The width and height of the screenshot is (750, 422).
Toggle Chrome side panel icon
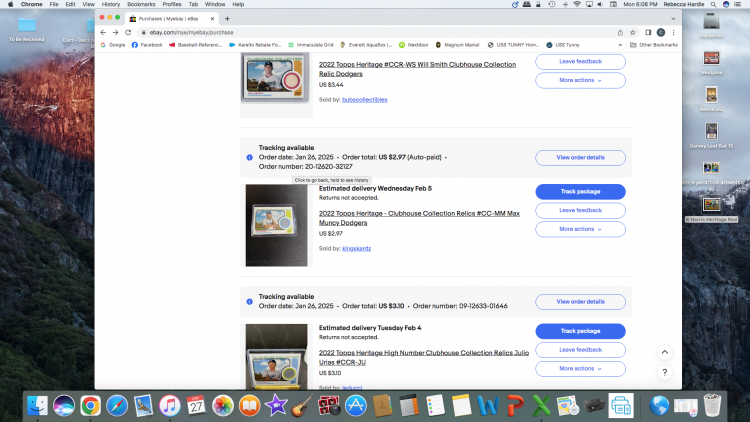click(648, 33)
